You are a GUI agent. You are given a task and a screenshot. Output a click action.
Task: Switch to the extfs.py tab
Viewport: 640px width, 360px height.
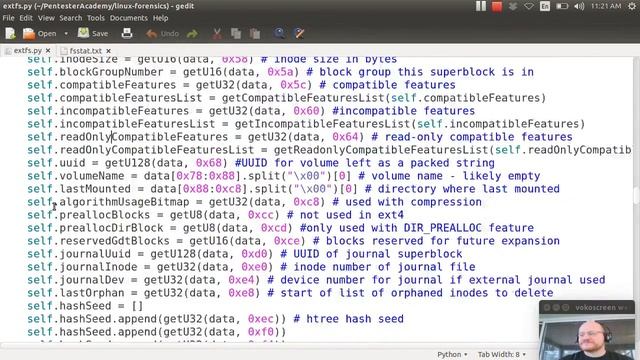click(x=28, y=51)
